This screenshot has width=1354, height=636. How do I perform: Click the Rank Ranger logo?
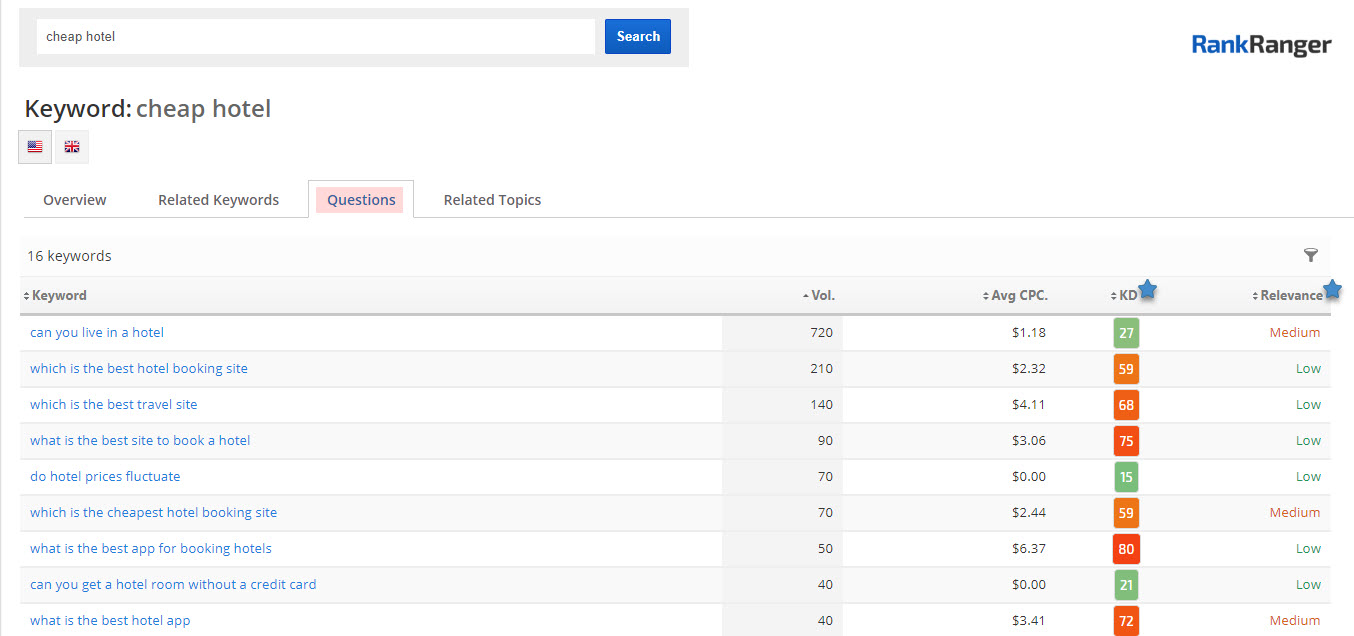[x=1261, y=45]
